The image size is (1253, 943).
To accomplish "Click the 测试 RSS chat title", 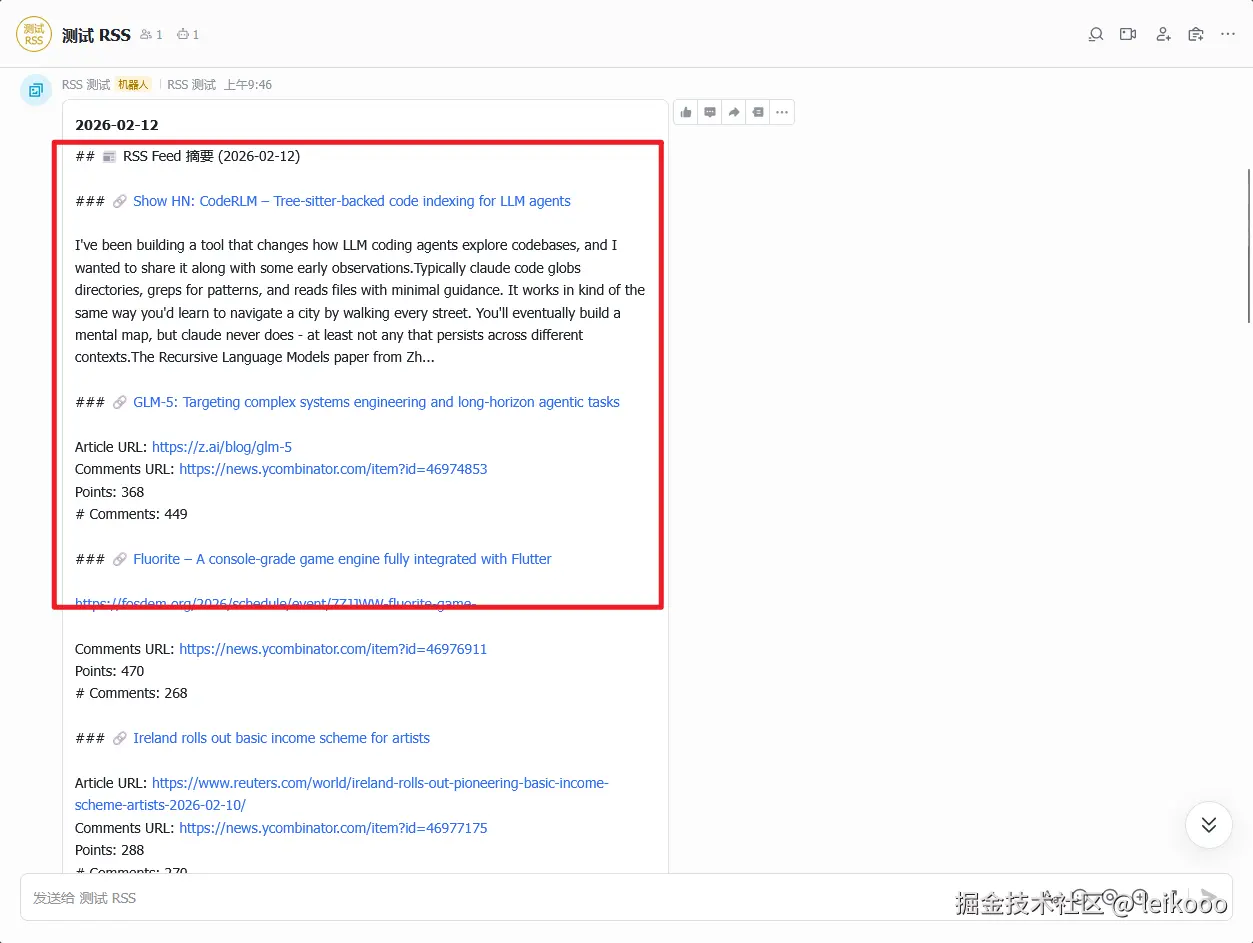I will click(x=96, y=35).
